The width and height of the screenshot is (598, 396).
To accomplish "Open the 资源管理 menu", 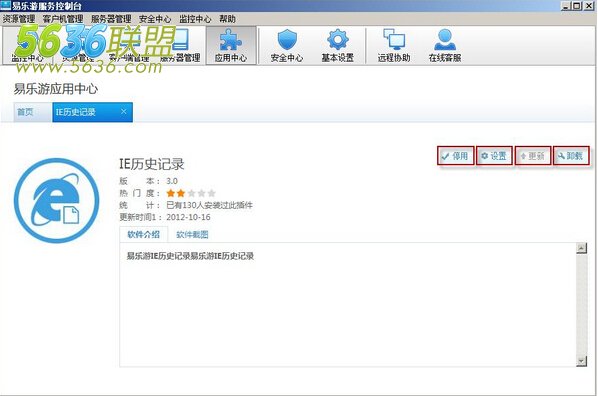I will pos(19,19).
